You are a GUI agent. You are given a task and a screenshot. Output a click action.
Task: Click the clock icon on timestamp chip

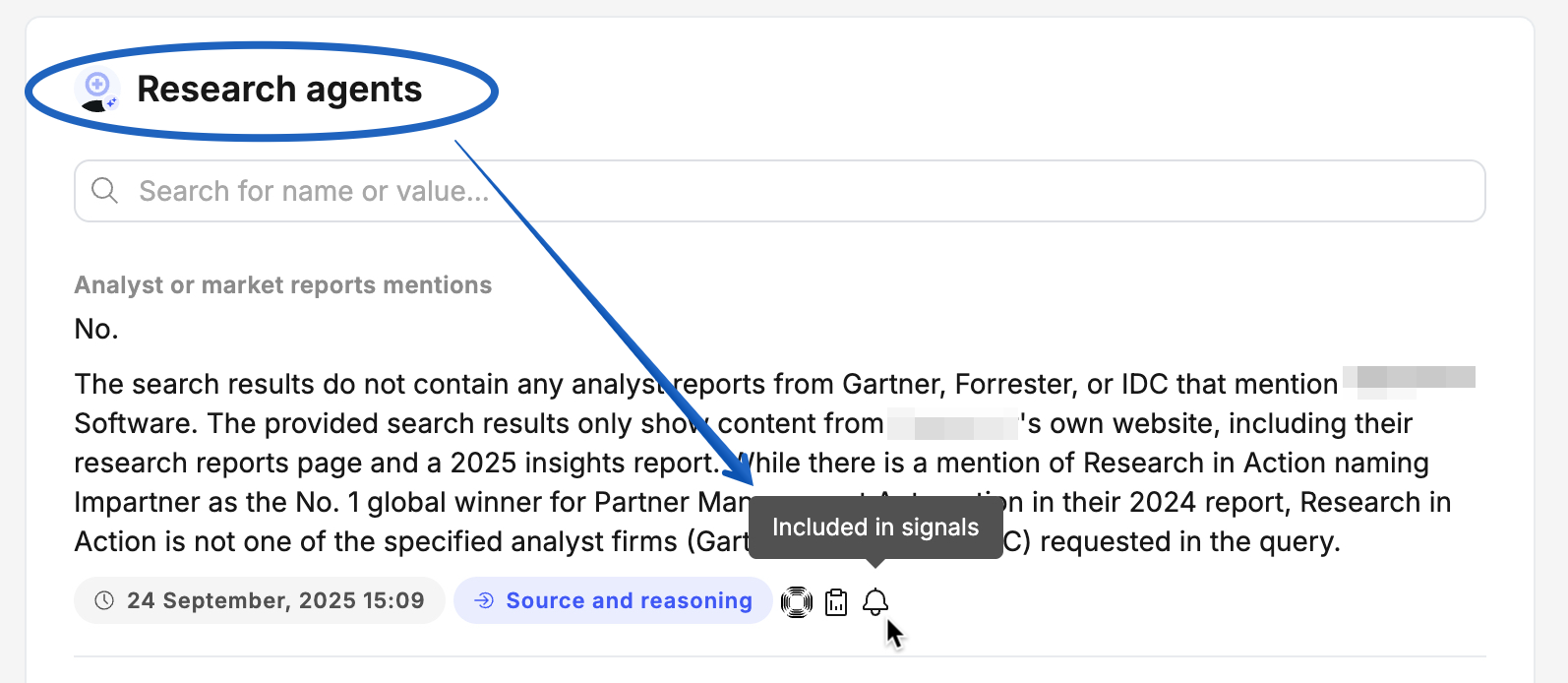point(105,600)
